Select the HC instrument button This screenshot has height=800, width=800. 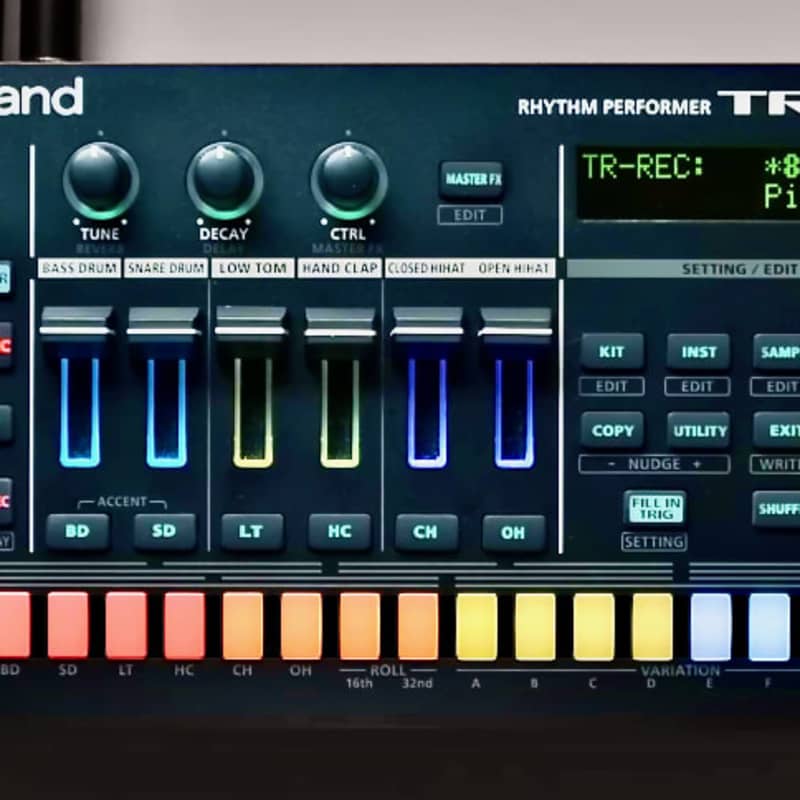(x=339, y=532)
